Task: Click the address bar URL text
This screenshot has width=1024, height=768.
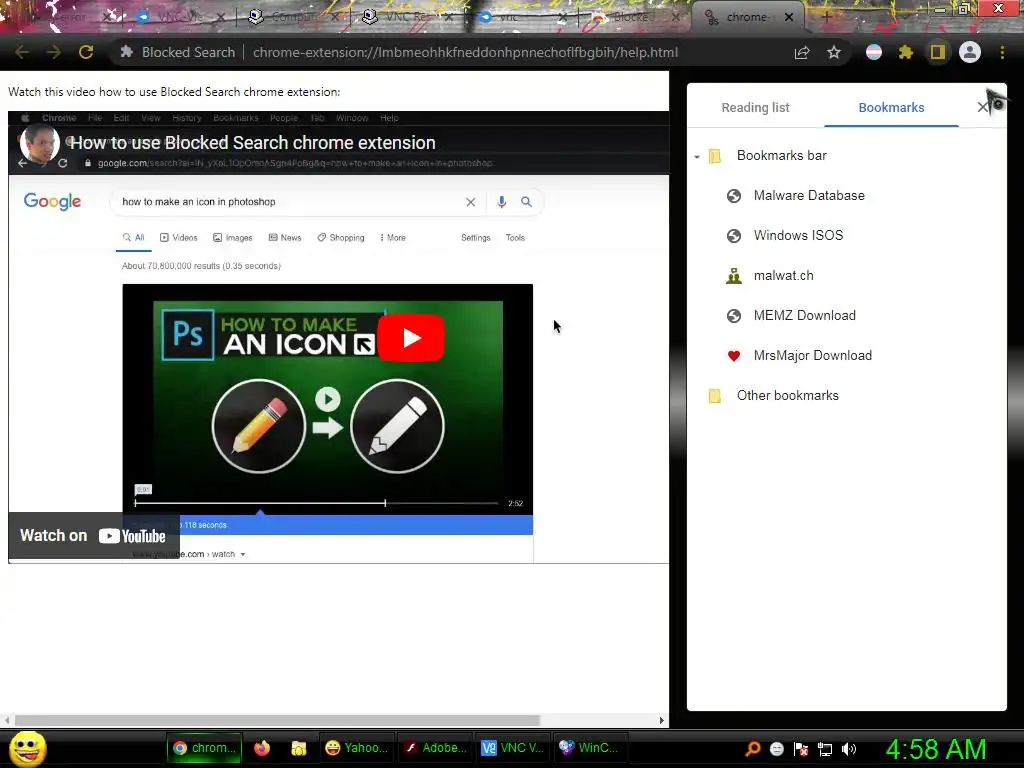Action: (465, 52)
